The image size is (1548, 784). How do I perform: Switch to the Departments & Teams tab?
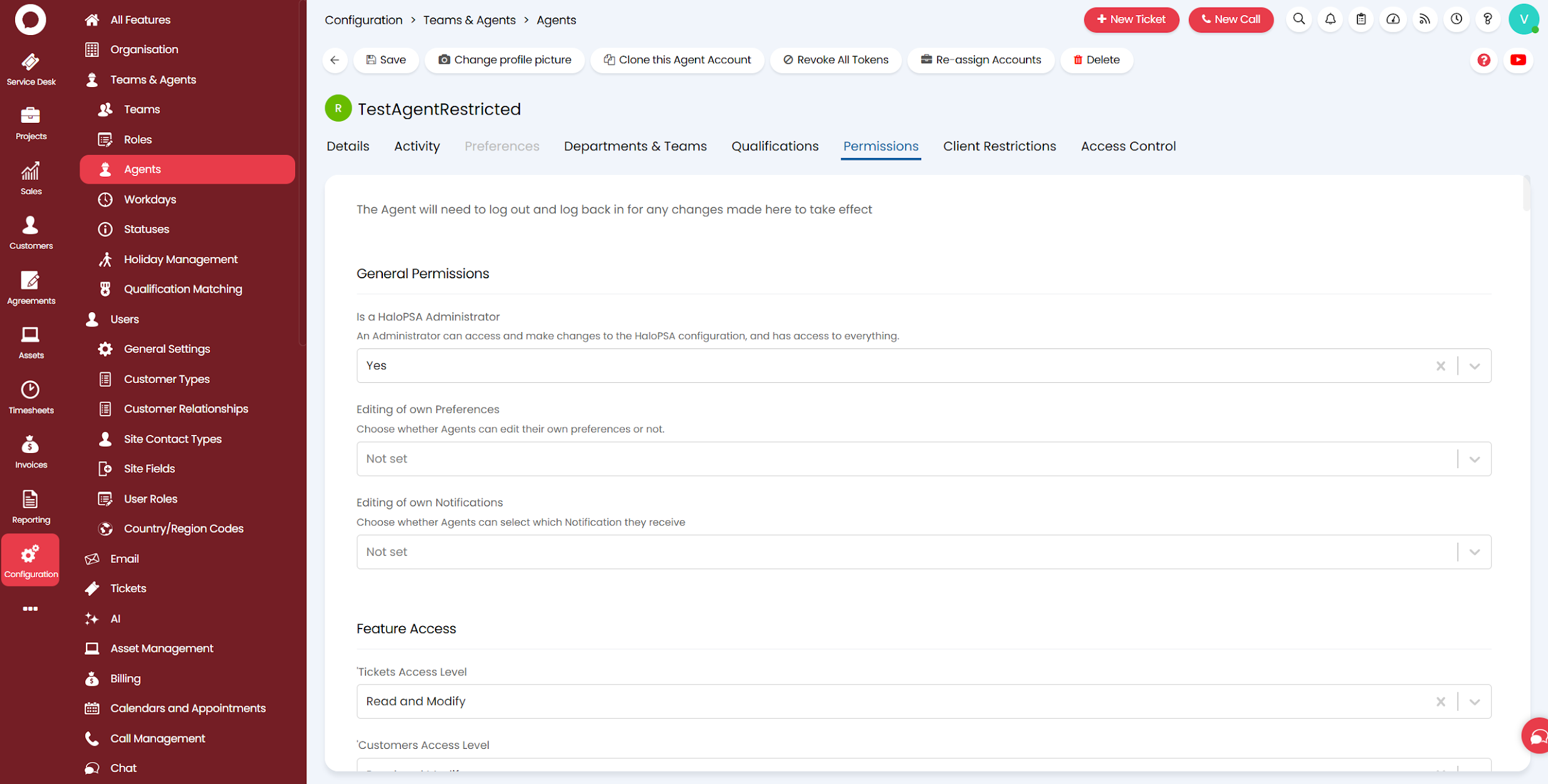coord(635,146)
